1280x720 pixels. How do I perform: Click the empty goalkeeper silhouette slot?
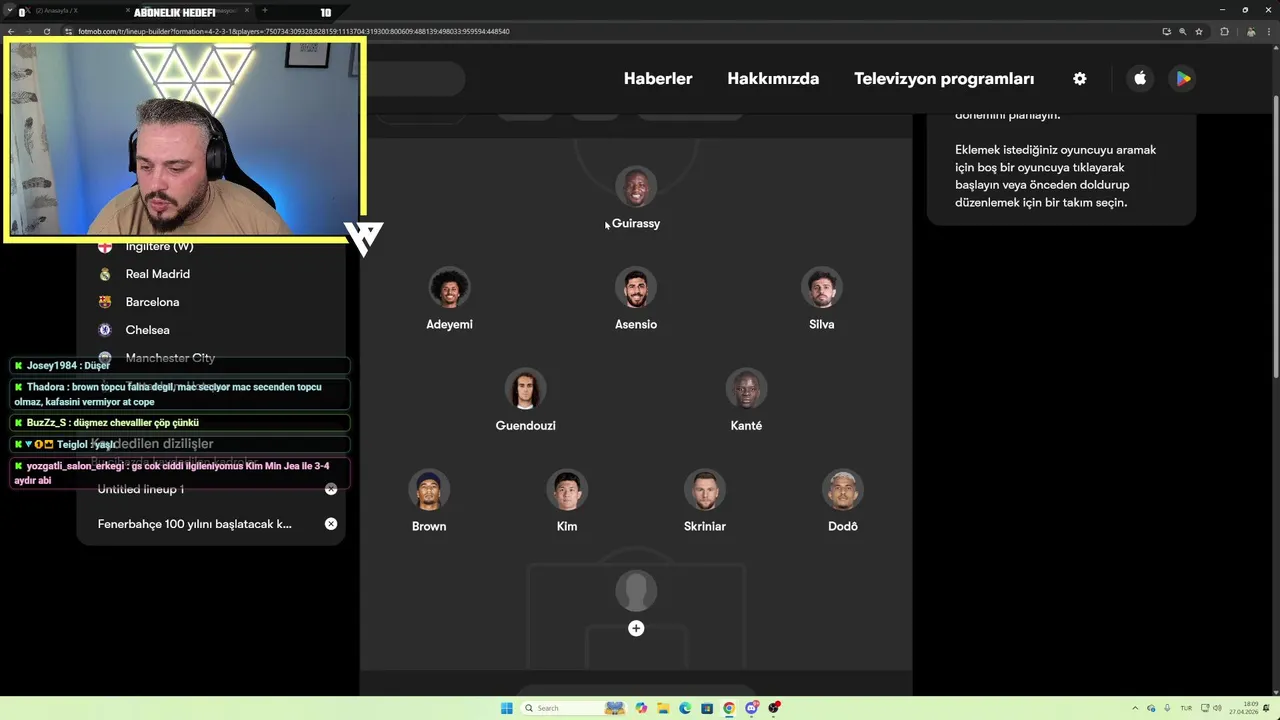pos(636,591)
